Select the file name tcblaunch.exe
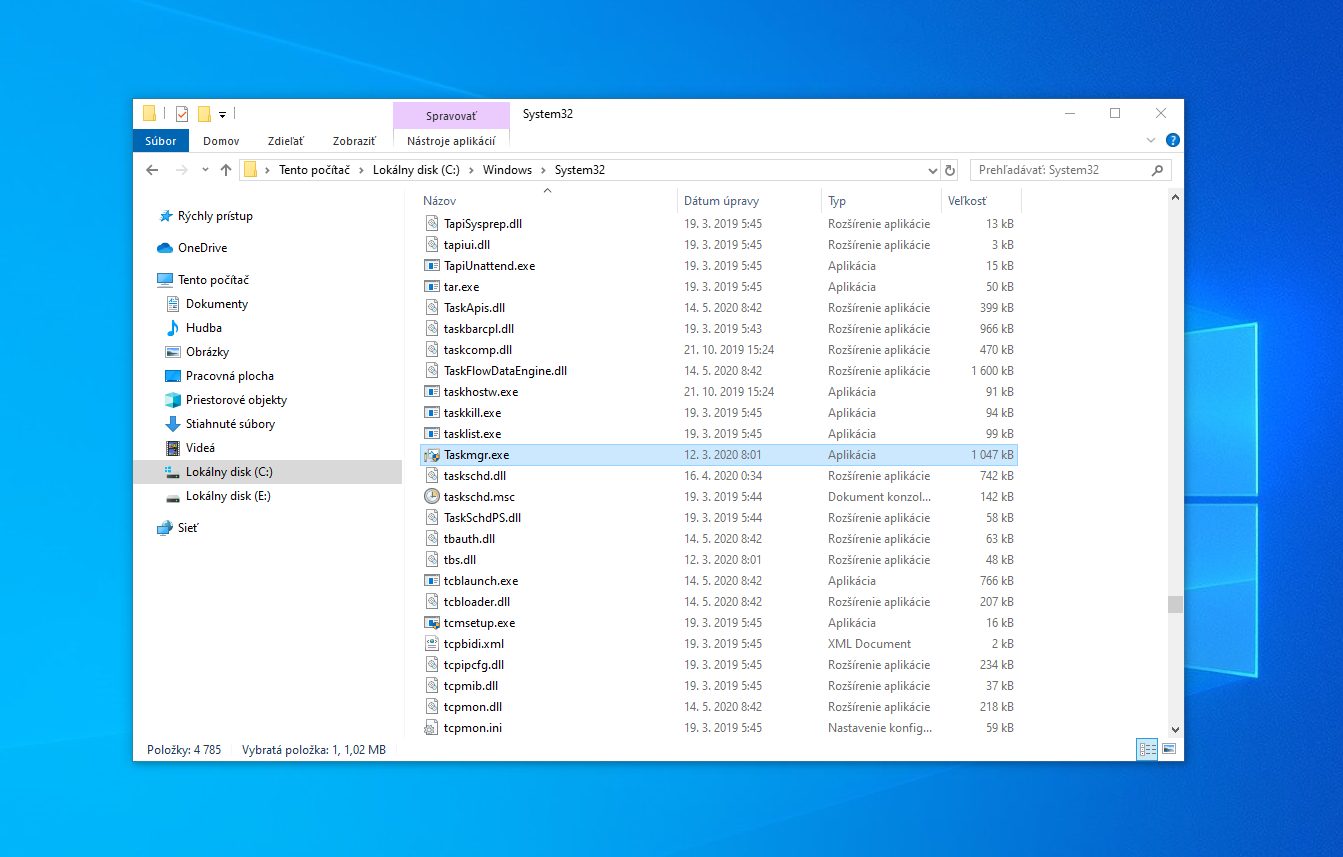This screenshot has height=857, width=1343. (481, 581)
